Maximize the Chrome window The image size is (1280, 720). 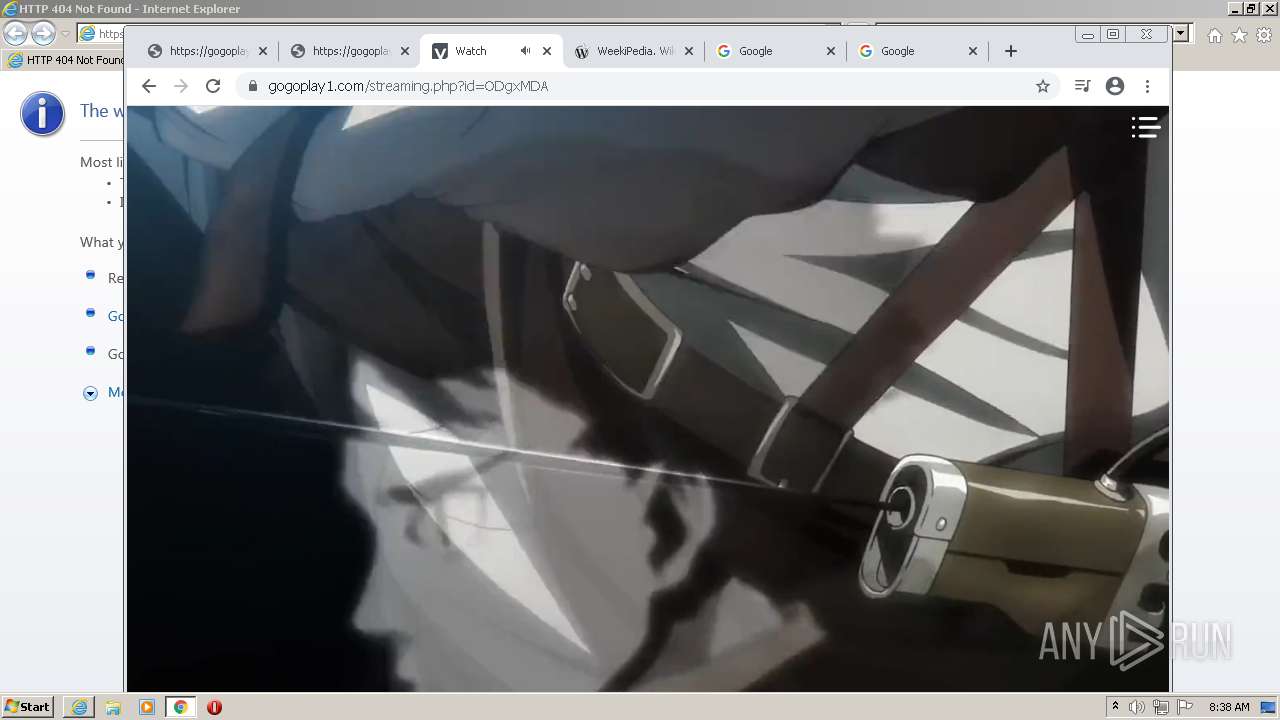coord(1113,34)
